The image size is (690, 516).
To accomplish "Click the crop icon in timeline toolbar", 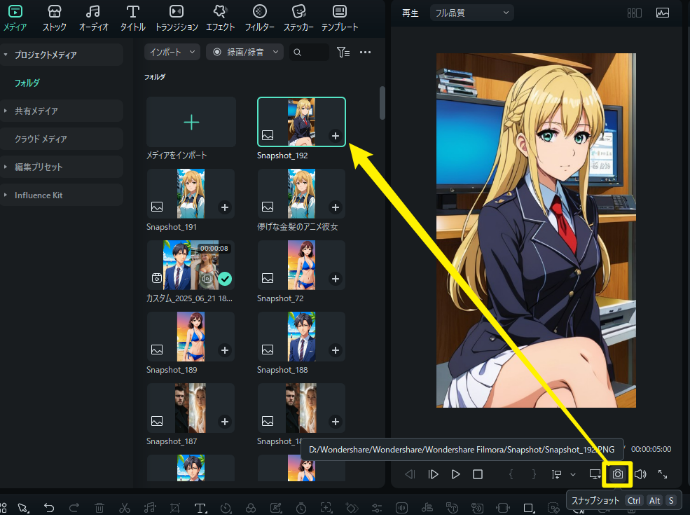I will (x=175, y=508).
